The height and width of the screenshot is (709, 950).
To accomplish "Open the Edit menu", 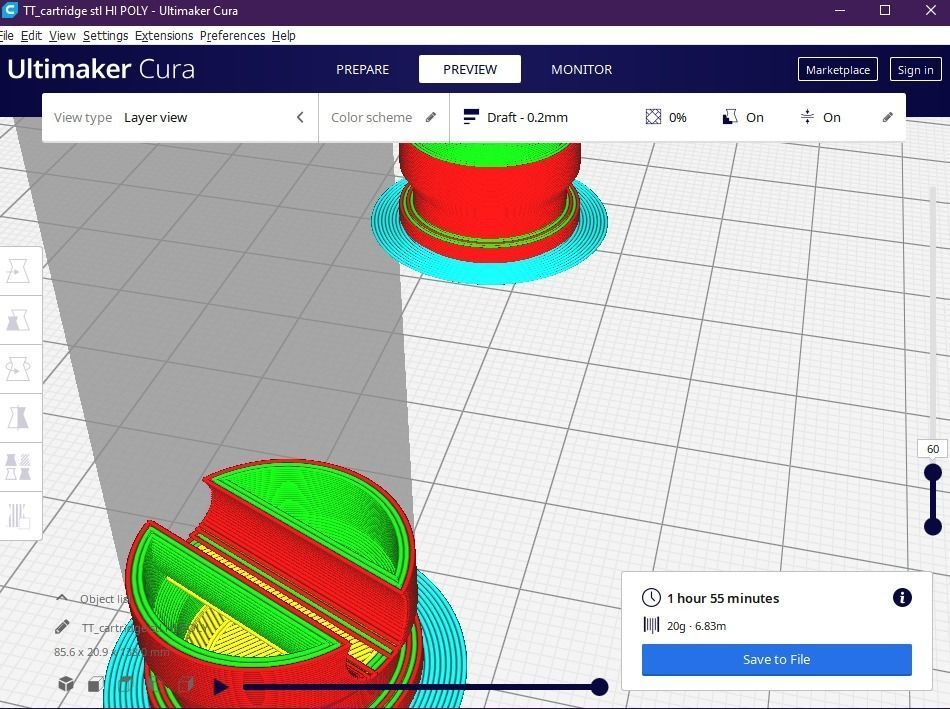I will click(32, 36).
